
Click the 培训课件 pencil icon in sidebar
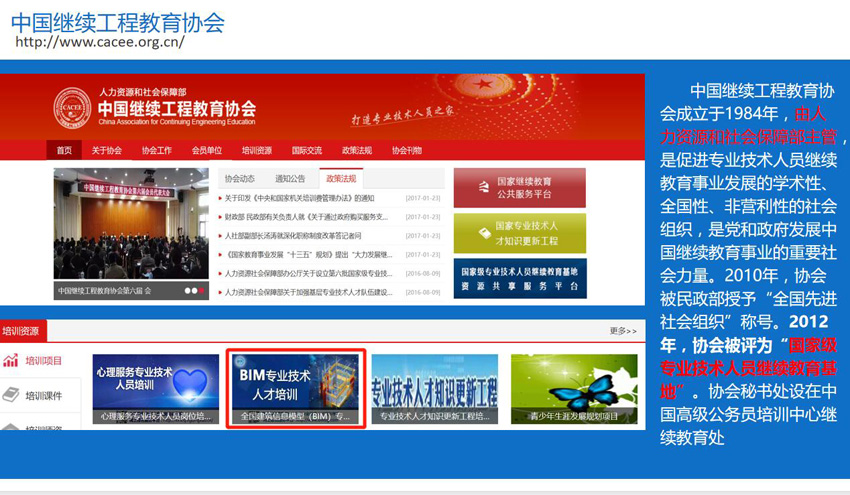pyautogui.click(x=11, y=395)
